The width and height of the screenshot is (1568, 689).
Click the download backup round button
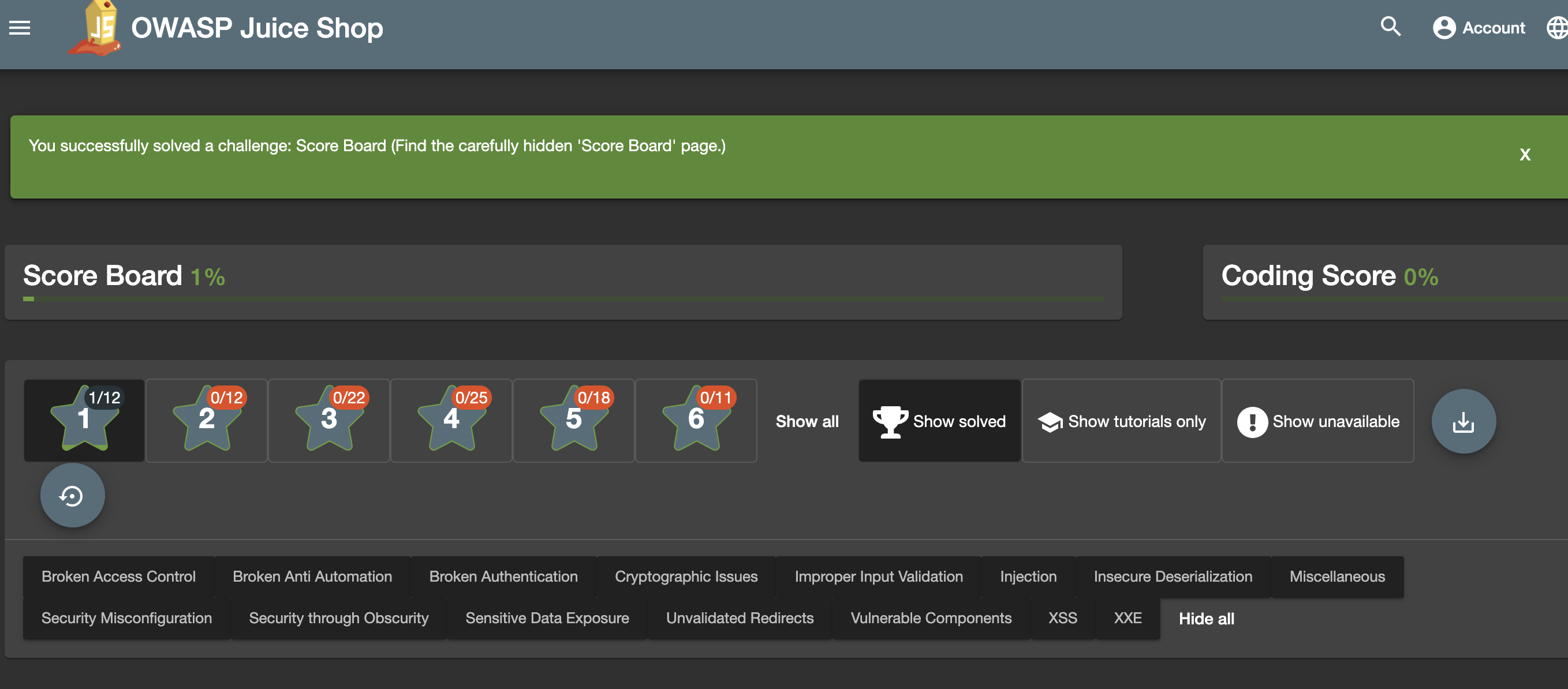(x=1463, y=421)
